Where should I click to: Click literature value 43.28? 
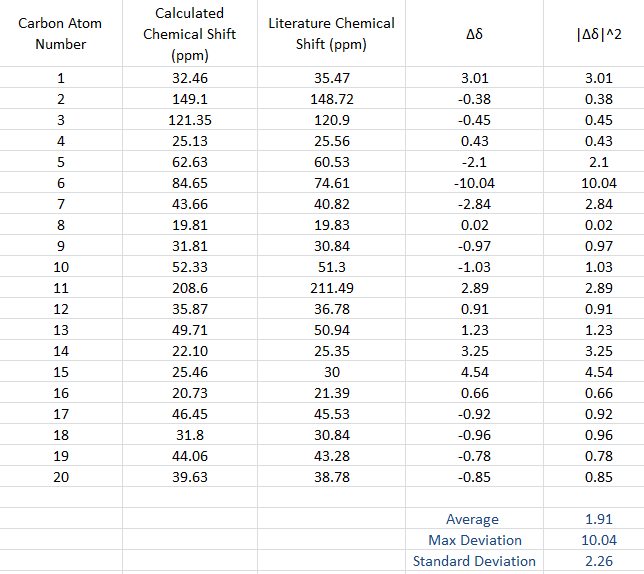tap(331, 455)
